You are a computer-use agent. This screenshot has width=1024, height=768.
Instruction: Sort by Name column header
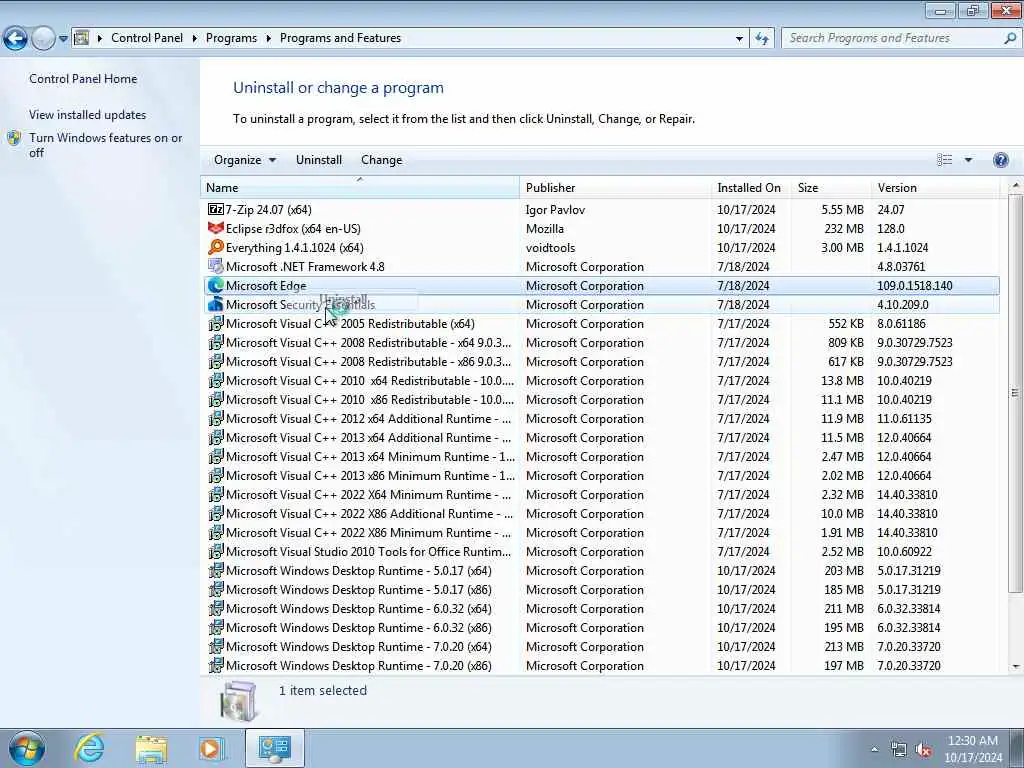pos(360,187)
